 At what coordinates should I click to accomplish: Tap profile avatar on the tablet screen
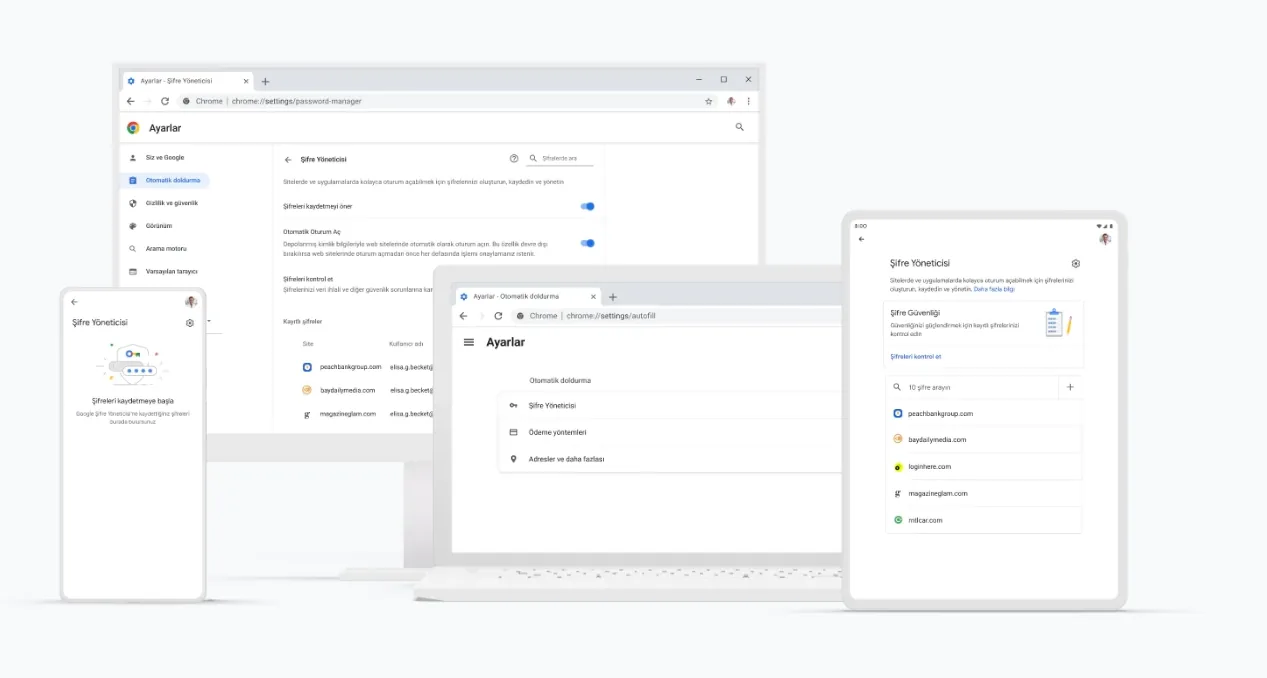click(1105, 239)
